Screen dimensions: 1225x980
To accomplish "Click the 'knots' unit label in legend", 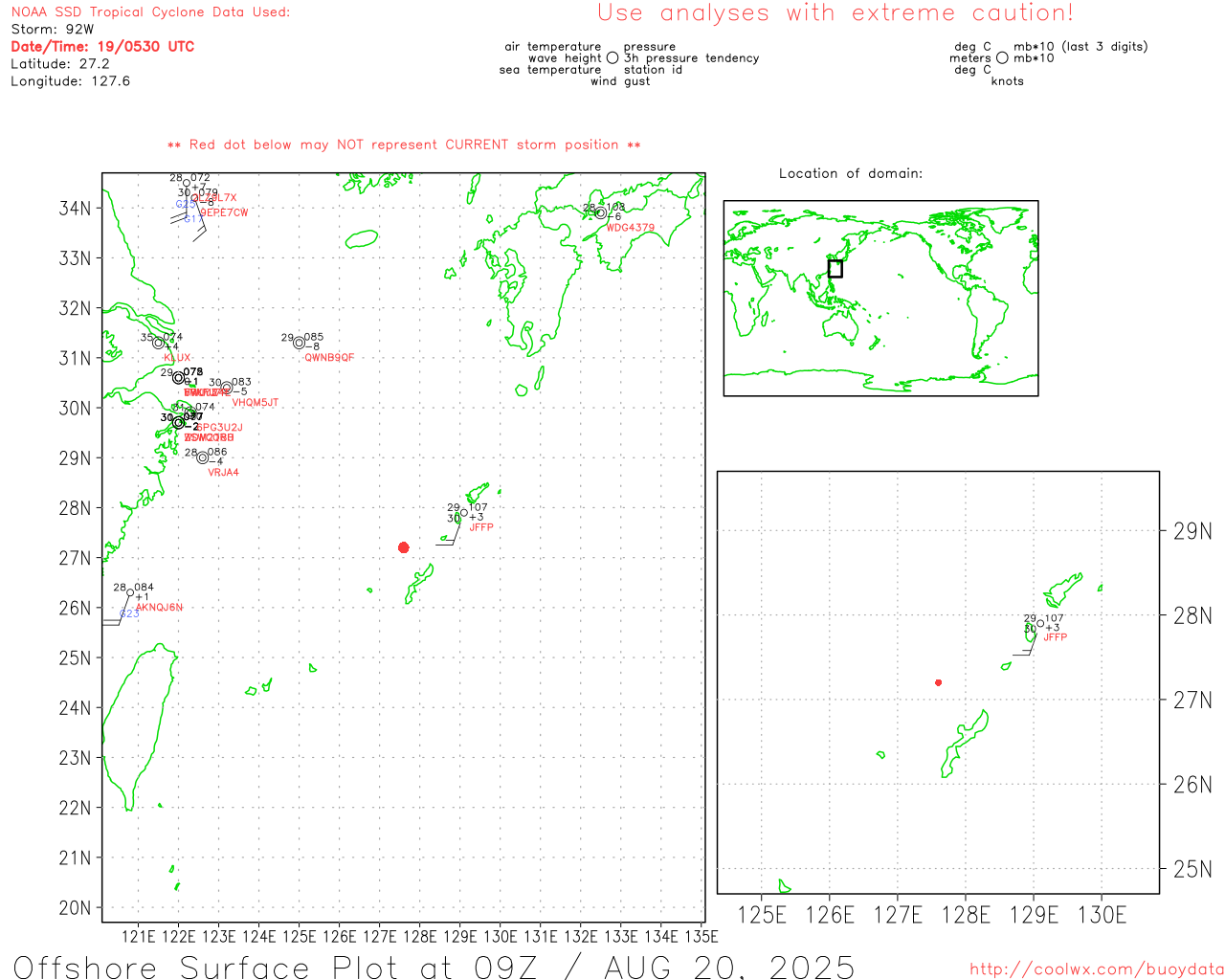I will pyautogui.click(x=1008, y=81).
